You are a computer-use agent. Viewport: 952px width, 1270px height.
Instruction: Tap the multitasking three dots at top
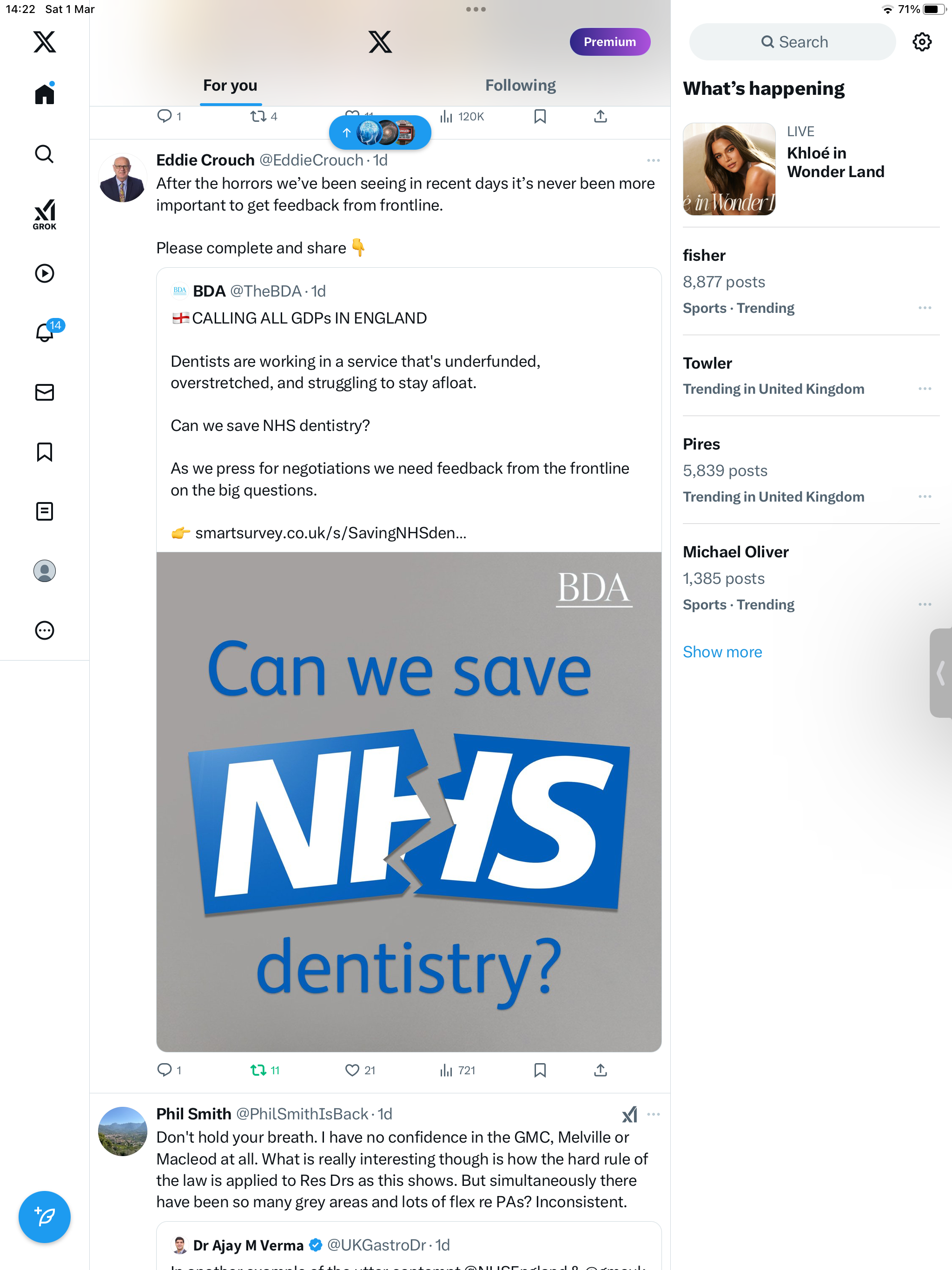pyautogui.click(x=476, y=9)
